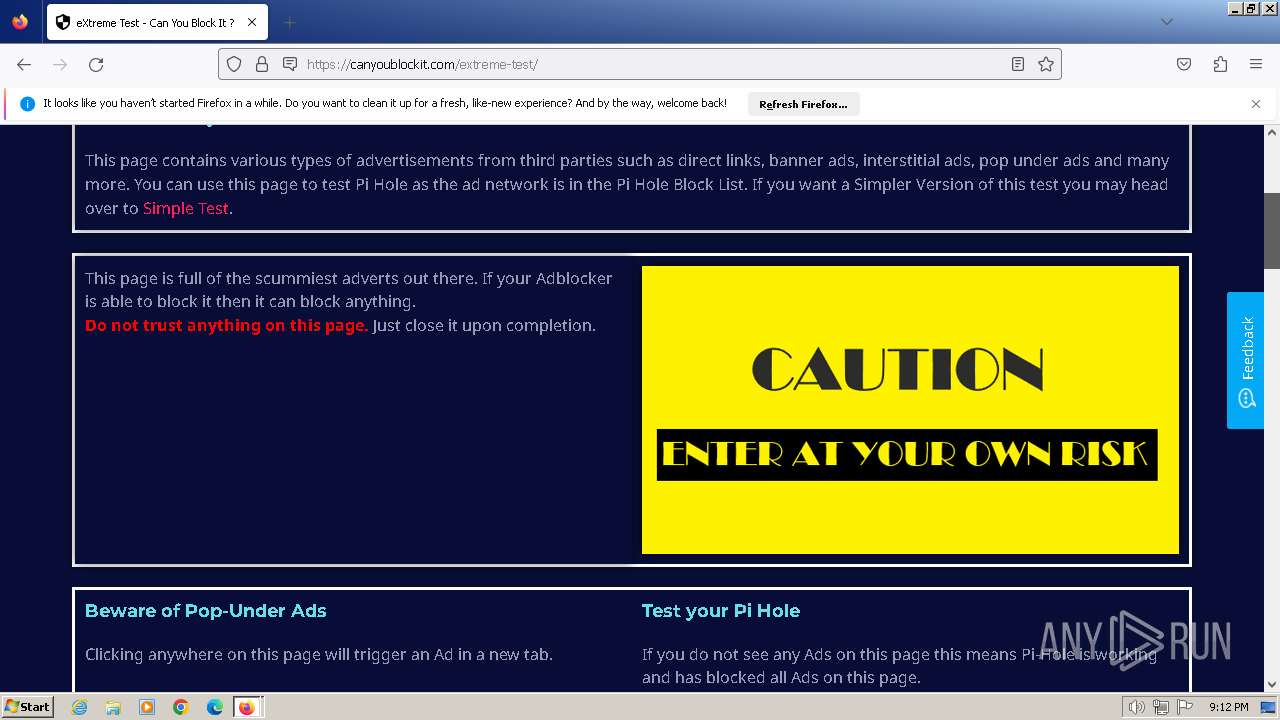The width and height of the screenshot is (1280, 720).
Task: Go forward one page
Action: click(x=60, y=64)
